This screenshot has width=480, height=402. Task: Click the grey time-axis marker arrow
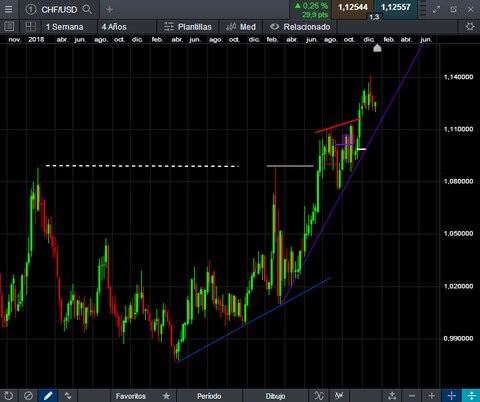pos(377,48)
